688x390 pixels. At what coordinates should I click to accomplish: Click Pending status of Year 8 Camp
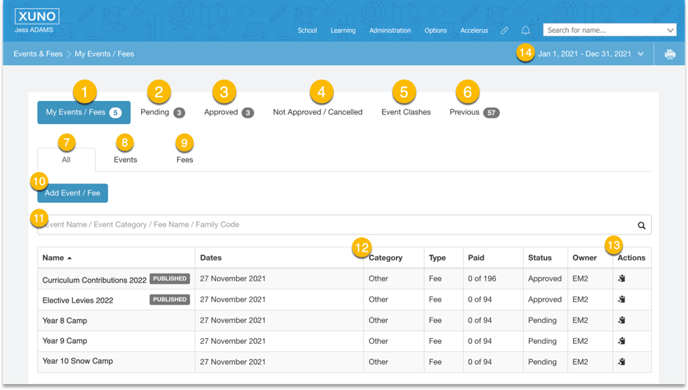tap(542, 320)
